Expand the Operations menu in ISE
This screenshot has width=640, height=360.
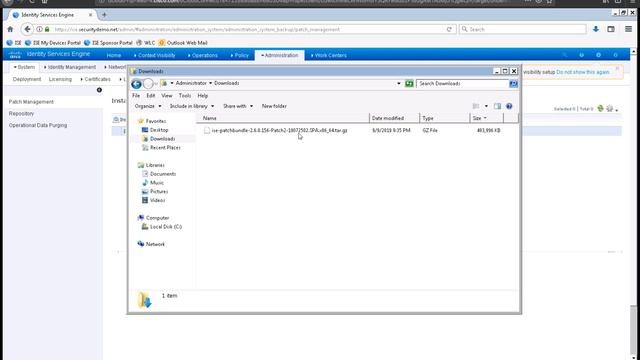click(202, 55)
